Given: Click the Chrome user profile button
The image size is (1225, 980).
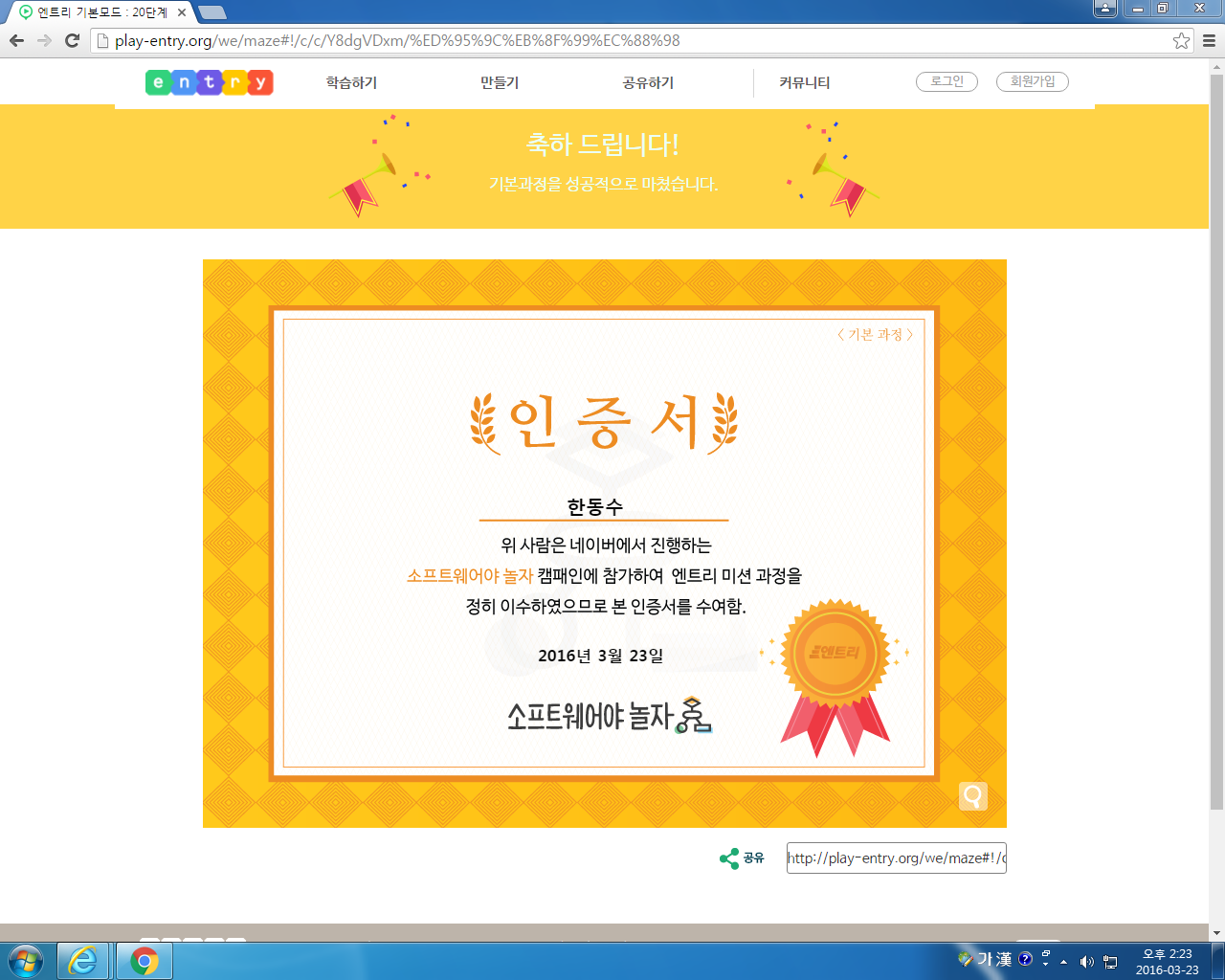Looking at the screenshot, I should (1104, 9).
